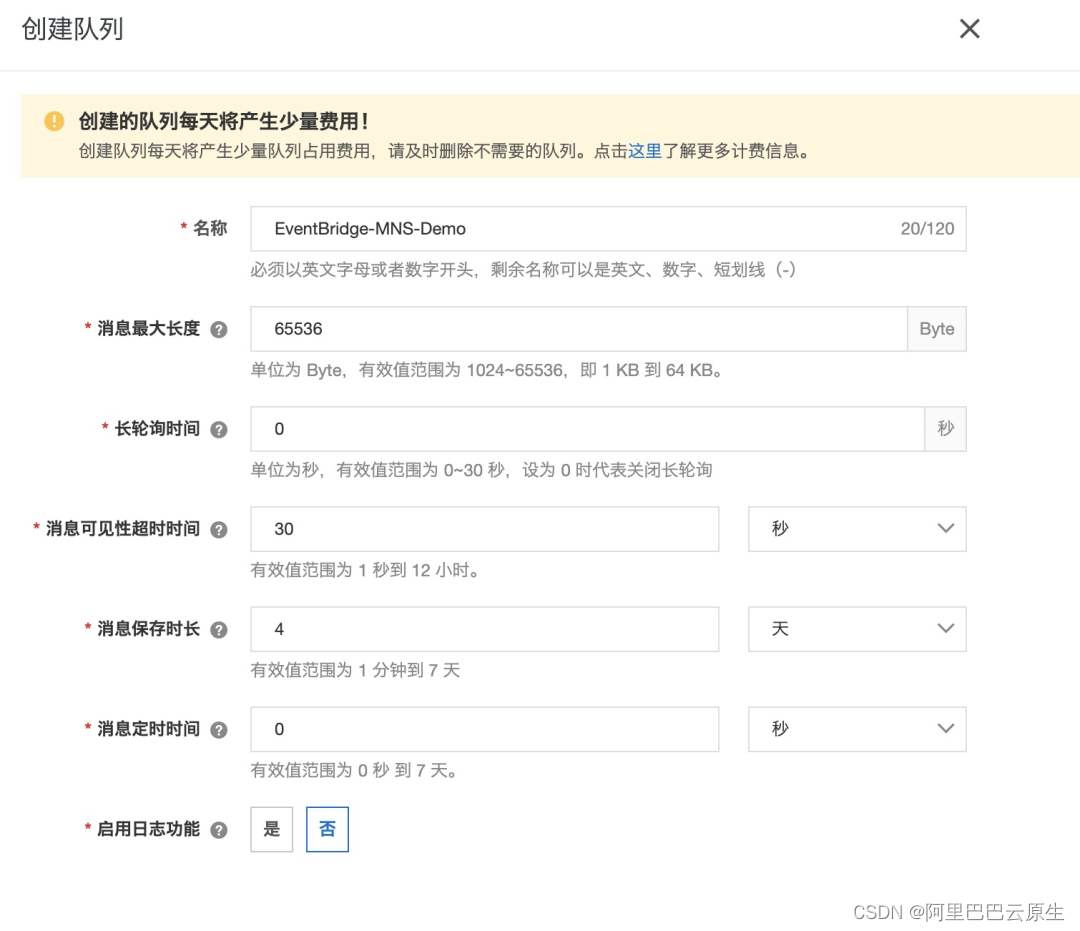The height and width of the screenshot is (931, 1080).
Task: Close the 创建队列 dialog with X
Action: point(969,29)
